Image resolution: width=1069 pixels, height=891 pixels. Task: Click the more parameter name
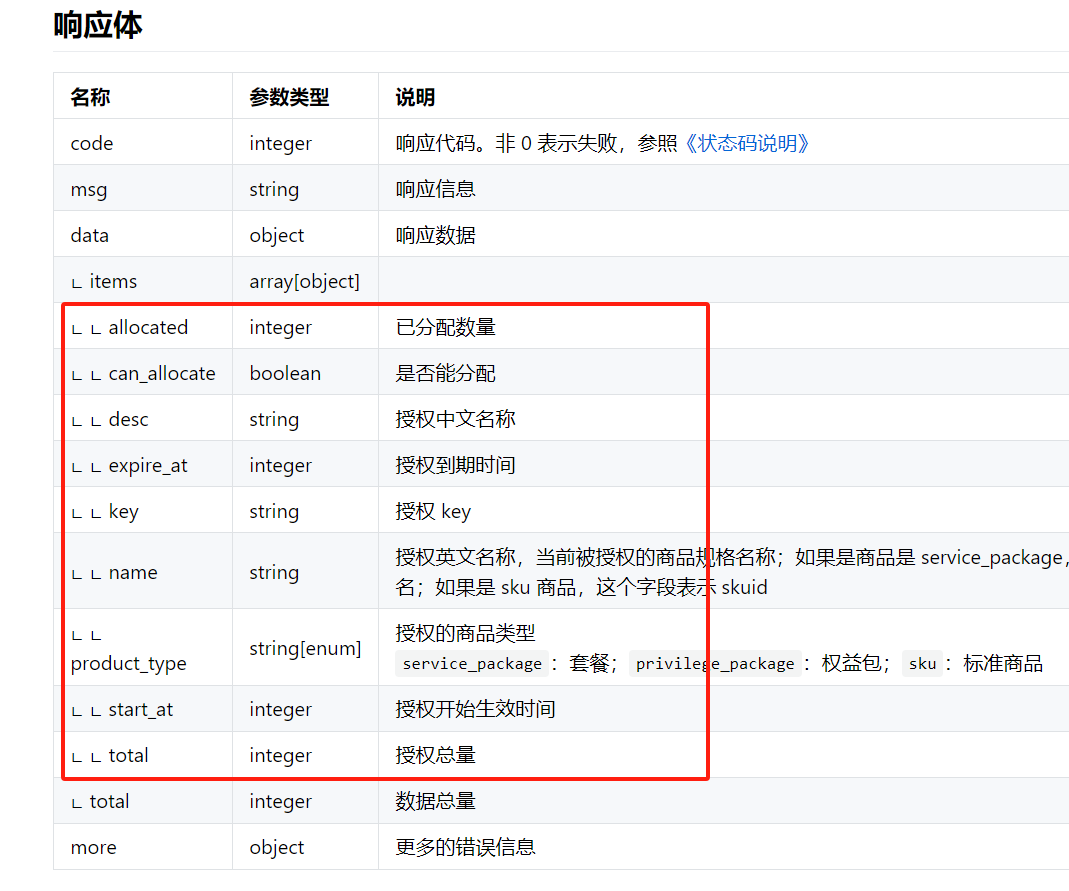coord(93,847)
